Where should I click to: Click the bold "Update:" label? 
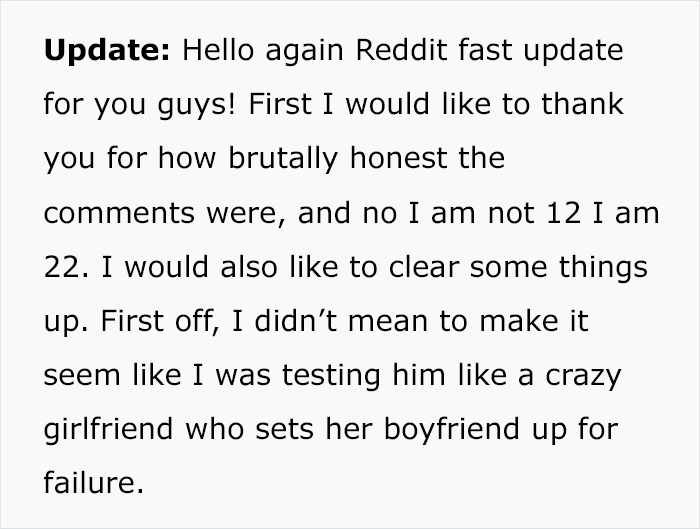pos(103,50)
